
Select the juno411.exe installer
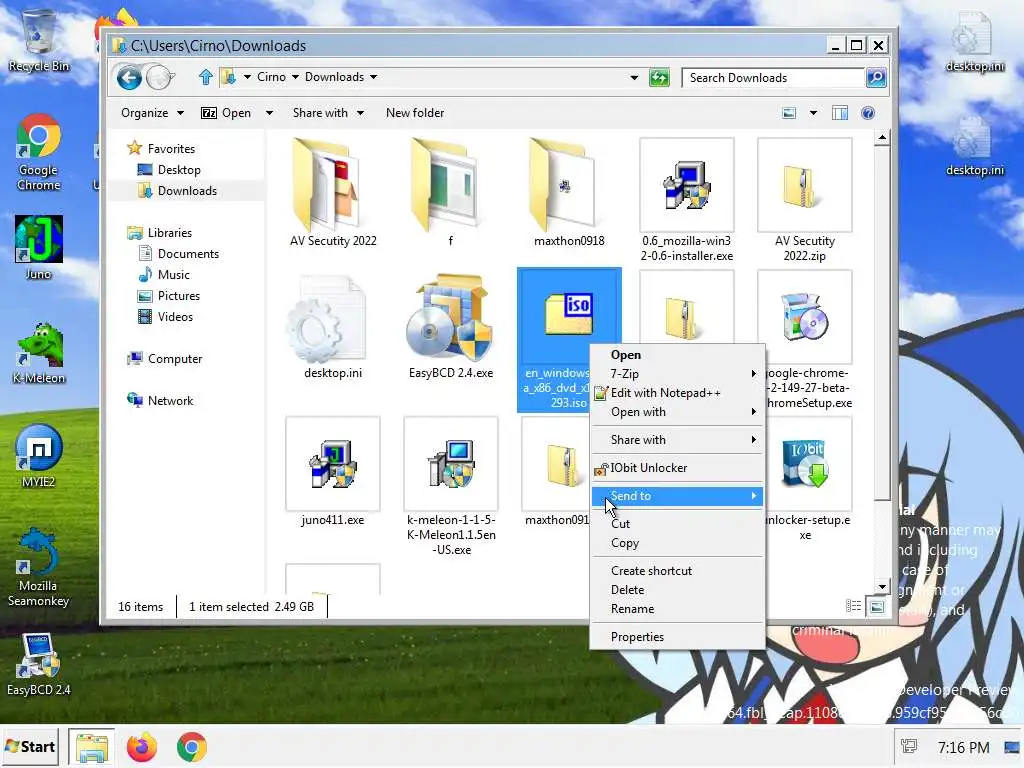click(333, 472)
